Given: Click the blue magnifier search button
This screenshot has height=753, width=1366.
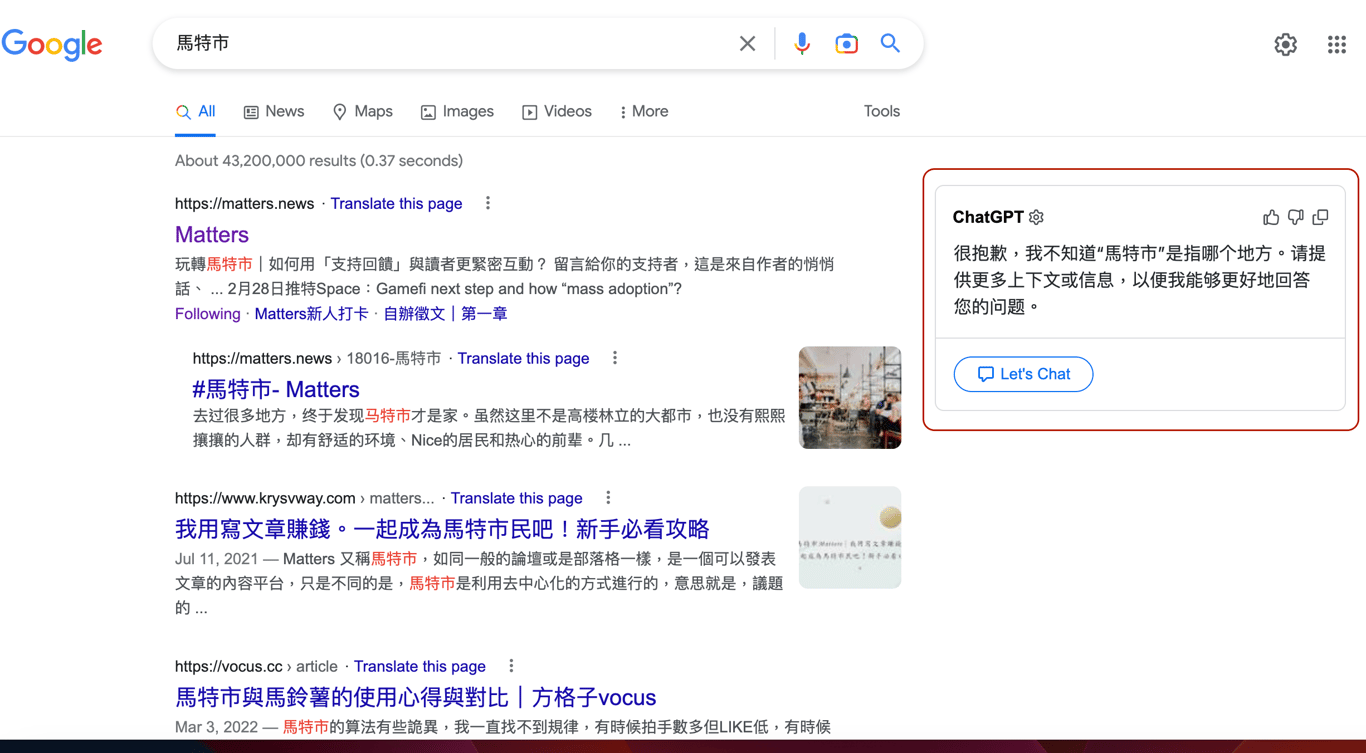Looking at the screenshot, I should [x=890, y=43].
